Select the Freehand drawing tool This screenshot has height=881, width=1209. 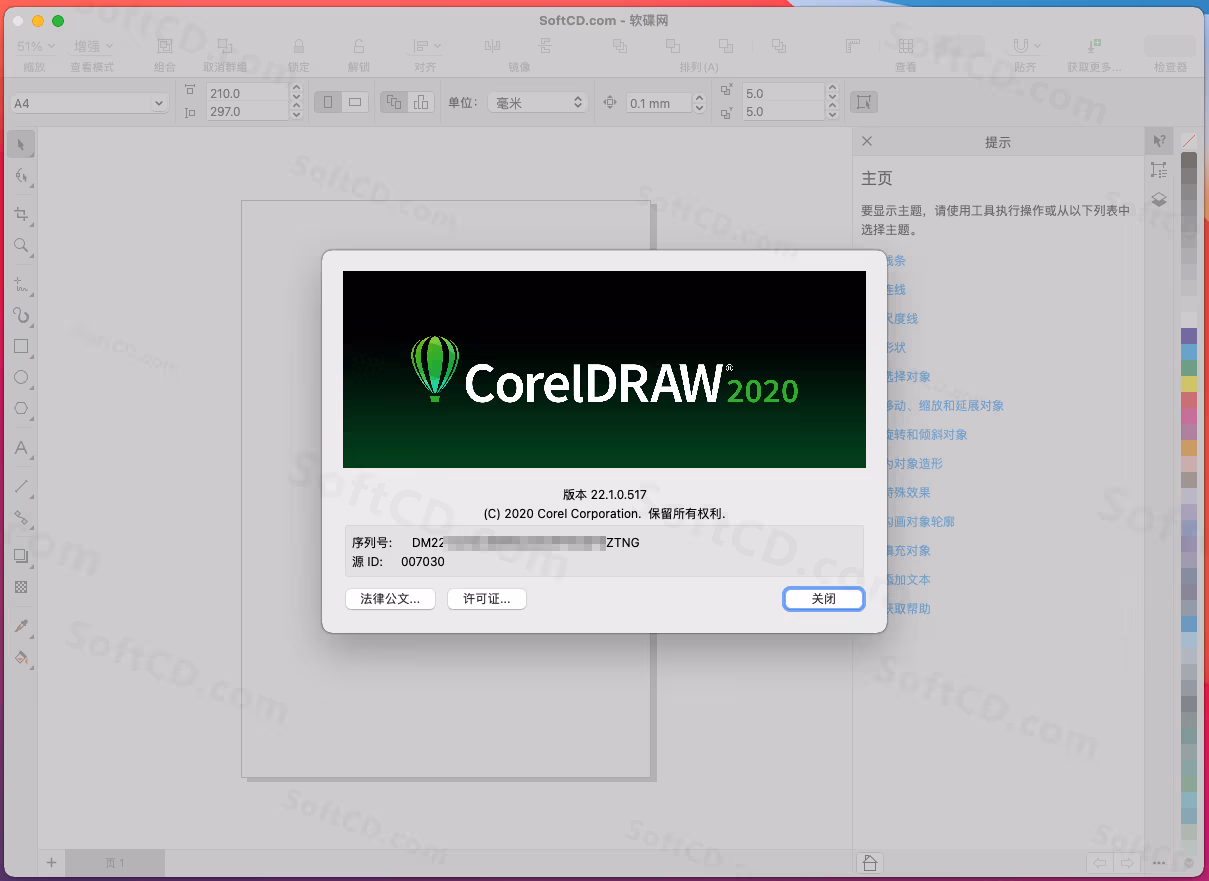pos(21,285)
